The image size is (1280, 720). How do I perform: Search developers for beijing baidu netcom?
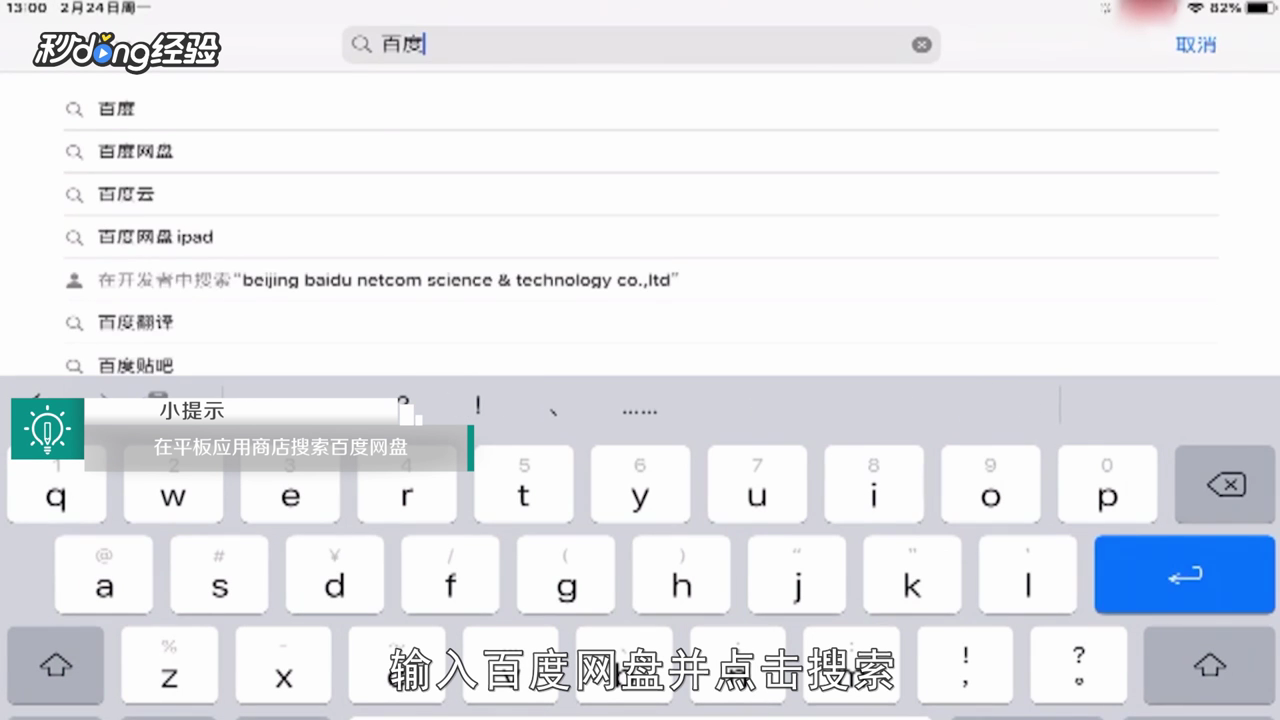point(641,281)
